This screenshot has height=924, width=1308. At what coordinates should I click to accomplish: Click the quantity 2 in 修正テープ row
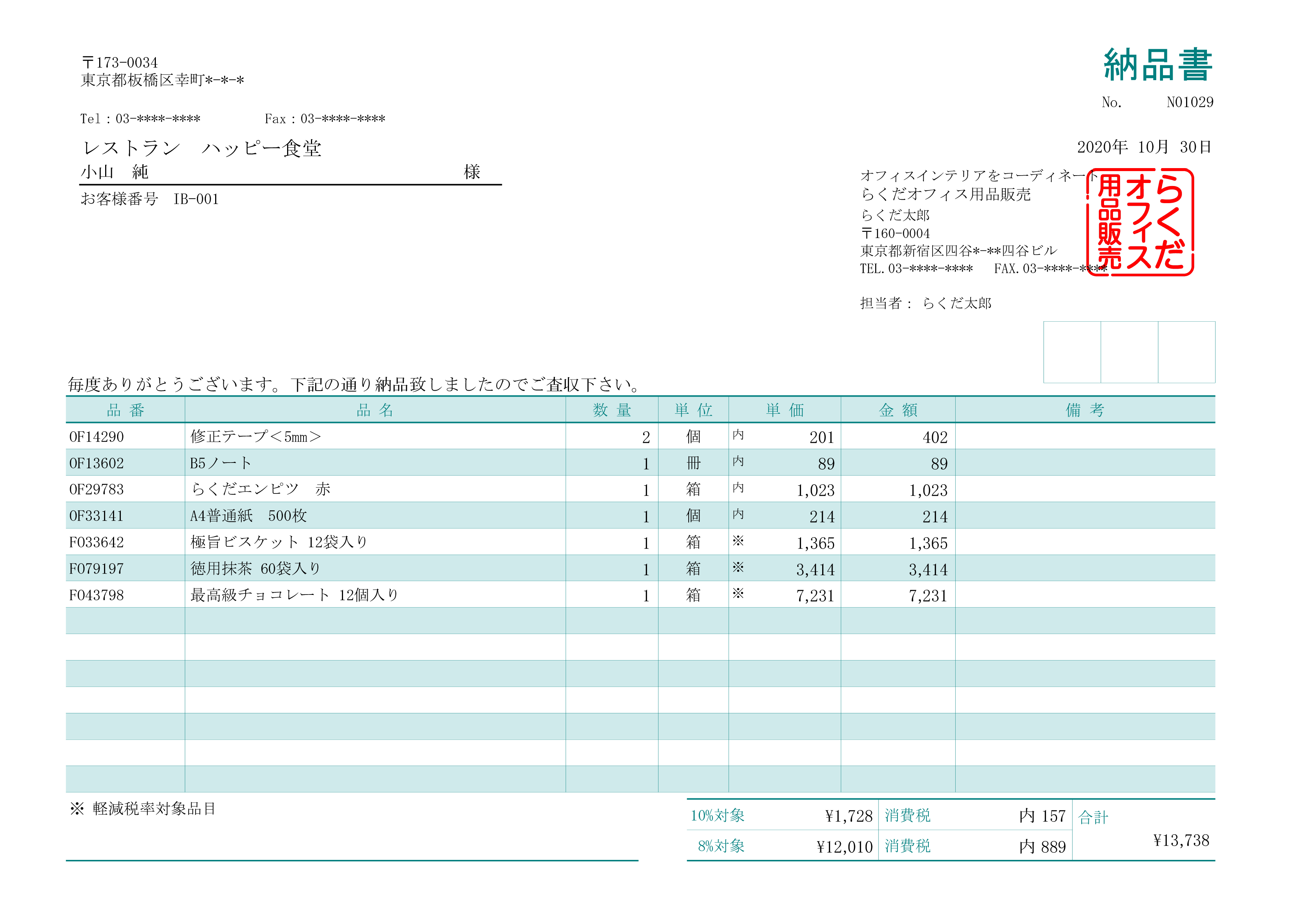[646, 438]
